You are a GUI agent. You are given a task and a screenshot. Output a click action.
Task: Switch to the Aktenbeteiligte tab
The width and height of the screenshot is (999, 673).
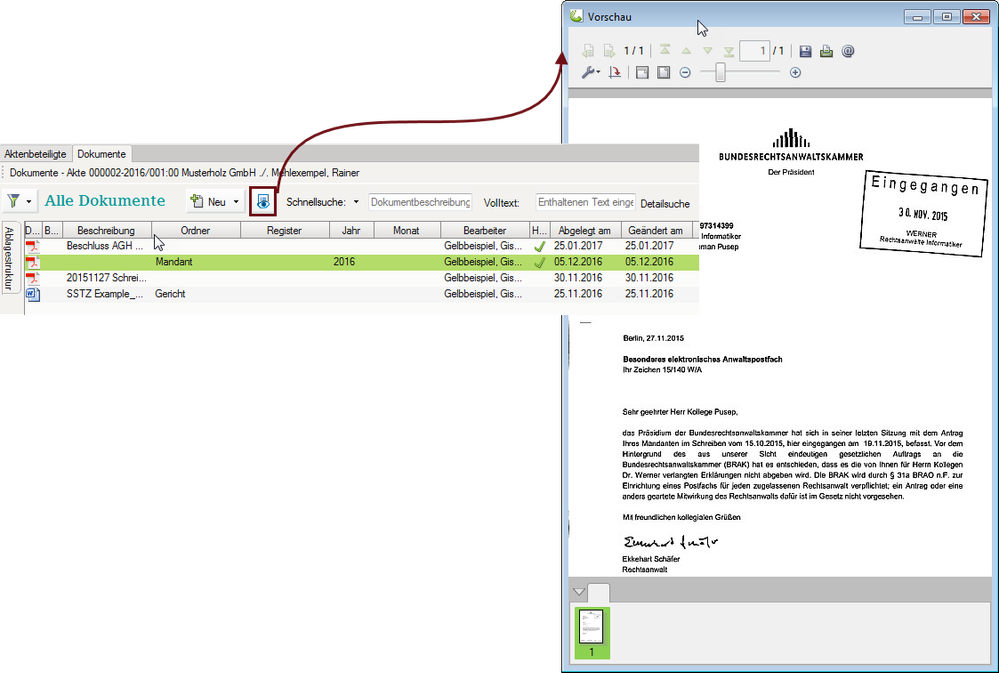coord(36,154)
